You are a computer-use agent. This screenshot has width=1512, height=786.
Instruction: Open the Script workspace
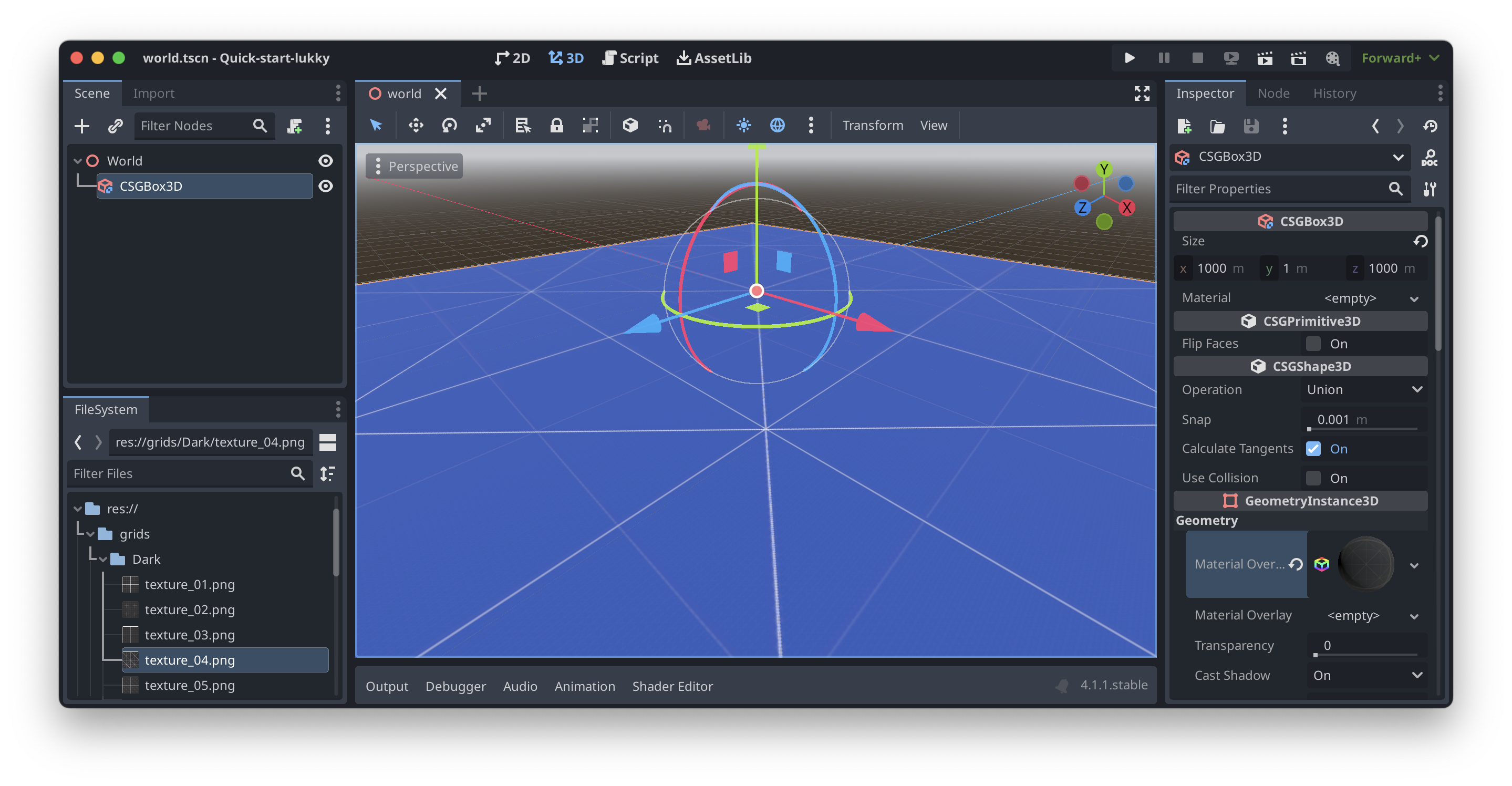(630, 58)
